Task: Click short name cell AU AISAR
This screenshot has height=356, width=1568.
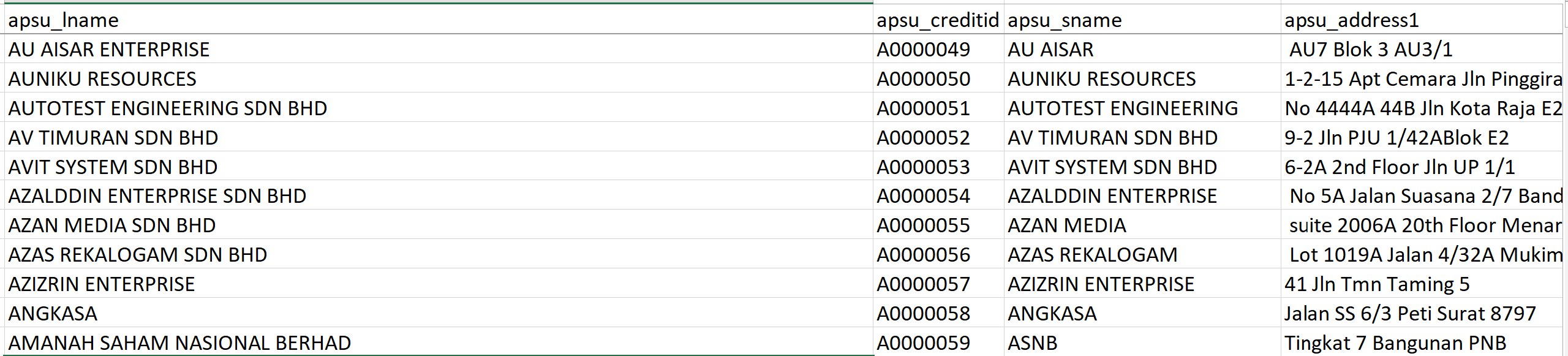Action: (x=1142, y=49)
